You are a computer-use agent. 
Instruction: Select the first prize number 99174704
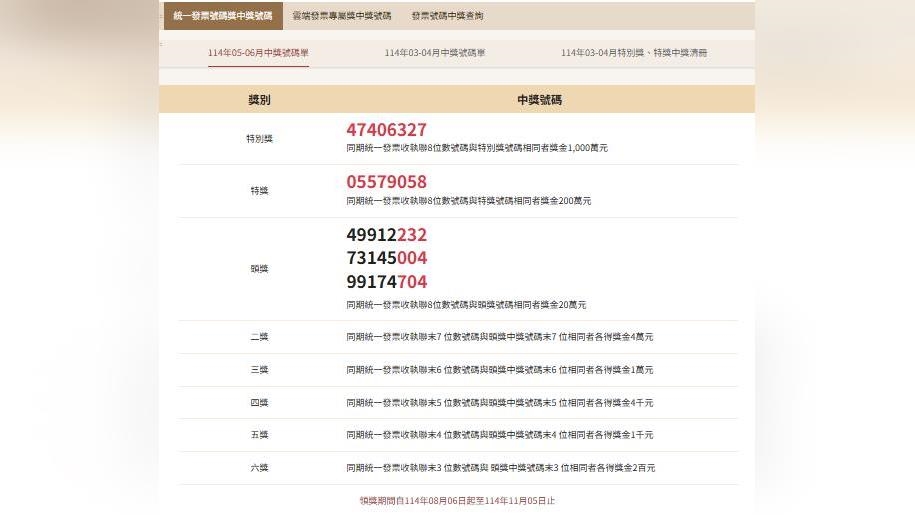[x=386, y=282]
